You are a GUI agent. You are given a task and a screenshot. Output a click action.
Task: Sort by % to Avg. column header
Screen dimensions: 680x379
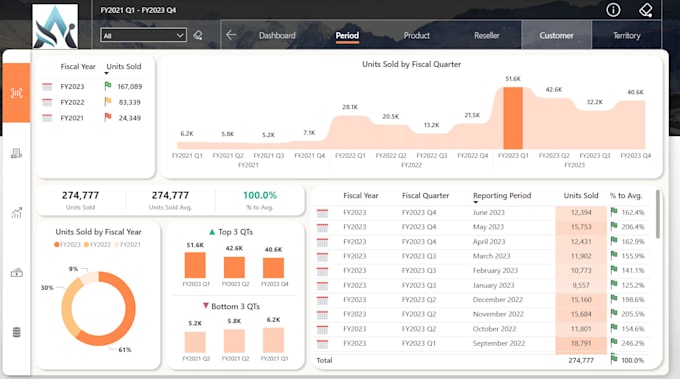(x=626, y=196)
